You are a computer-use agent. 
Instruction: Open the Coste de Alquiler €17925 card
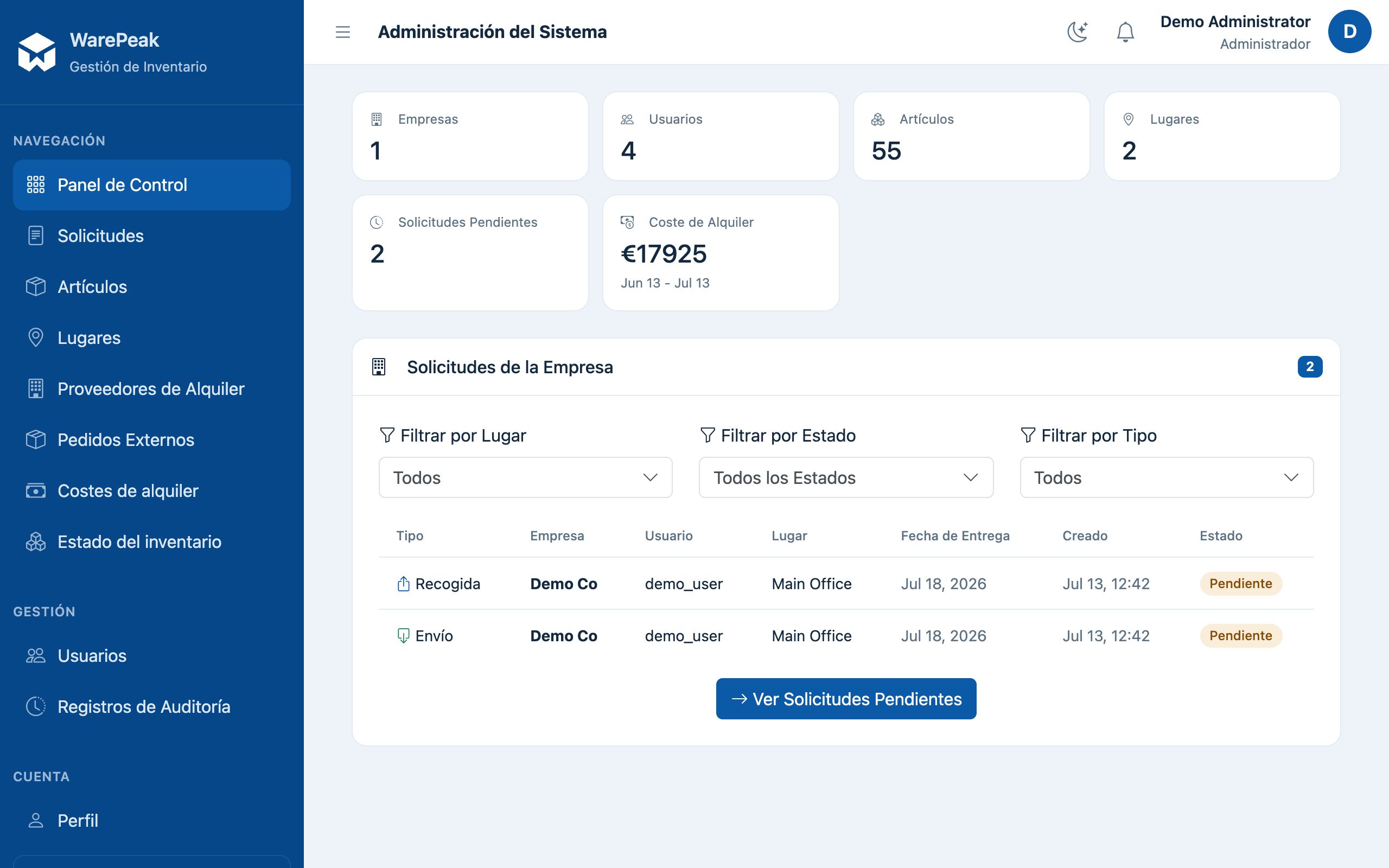point(721,253)
